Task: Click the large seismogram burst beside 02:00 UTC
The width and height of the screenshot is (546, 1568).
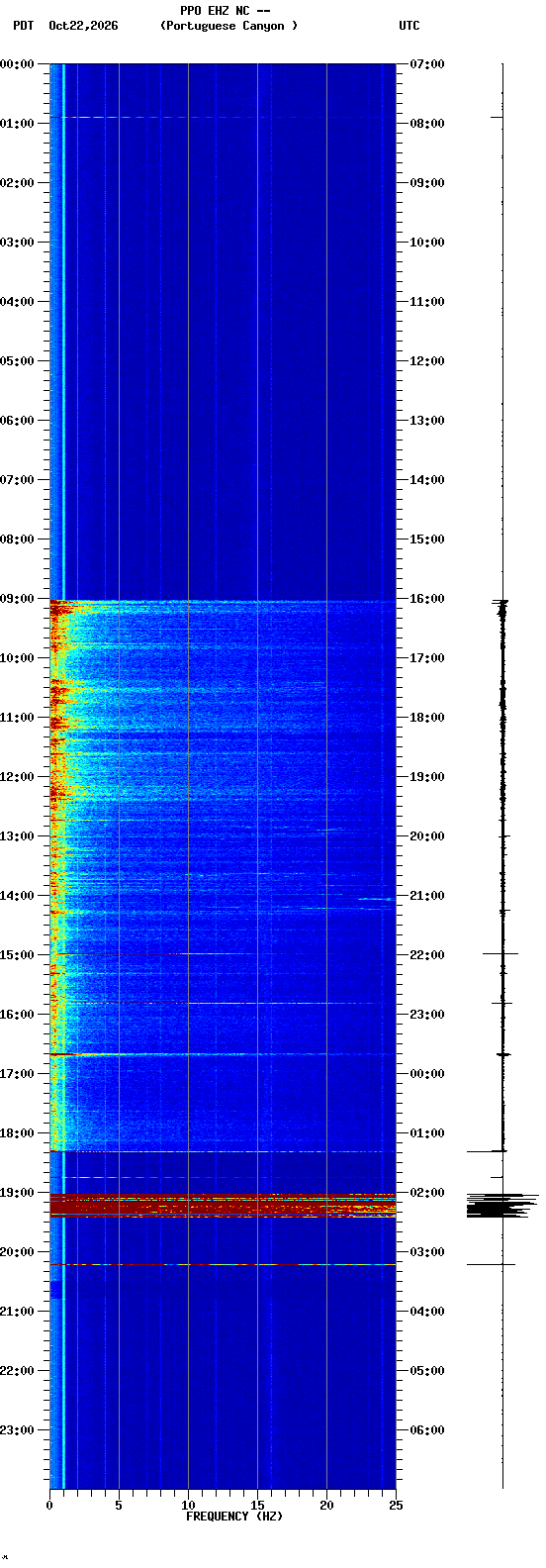Action: click(502, 1206)
